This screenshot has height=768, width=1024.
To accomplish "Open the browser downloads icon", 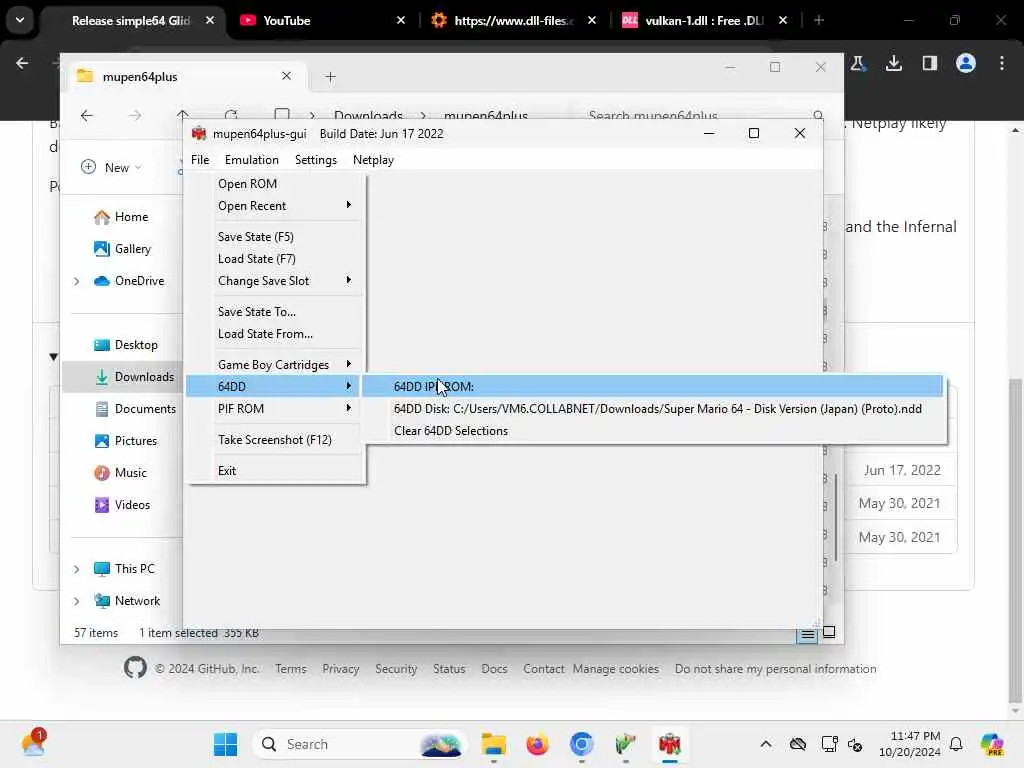I will coord(894,63).
